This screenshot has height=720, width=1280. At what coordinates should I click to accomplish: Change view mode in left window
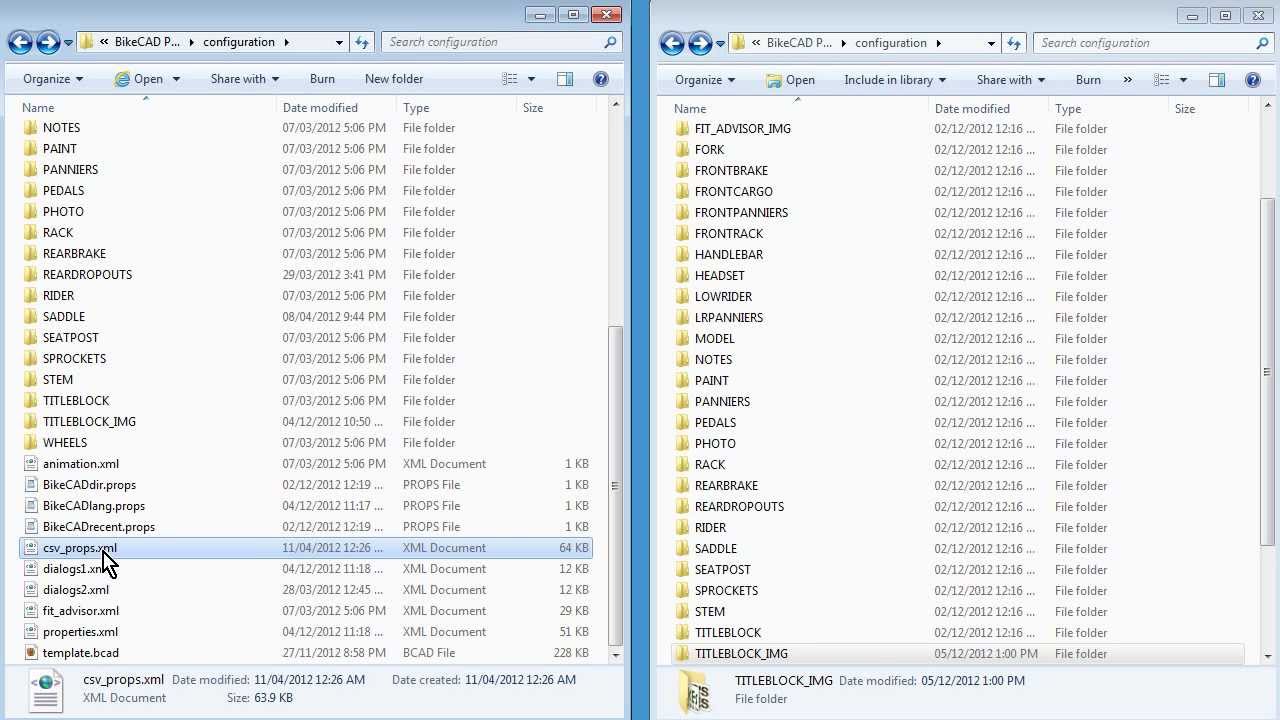point(510,79)
